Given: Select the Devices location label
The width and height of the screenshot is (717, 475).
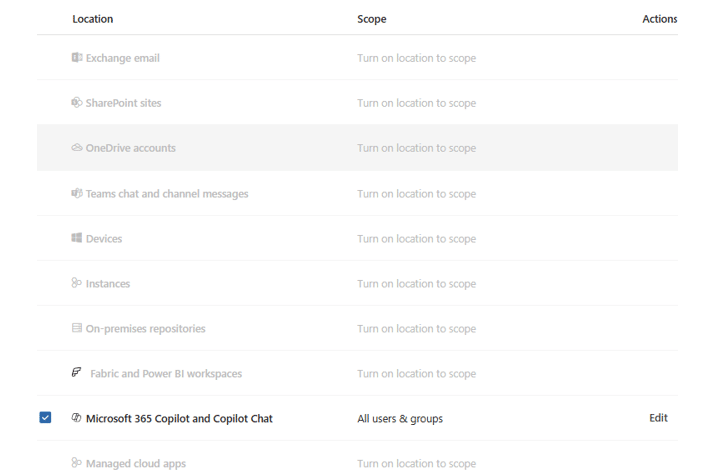Looking at the screenshot, I should (104, 239).
